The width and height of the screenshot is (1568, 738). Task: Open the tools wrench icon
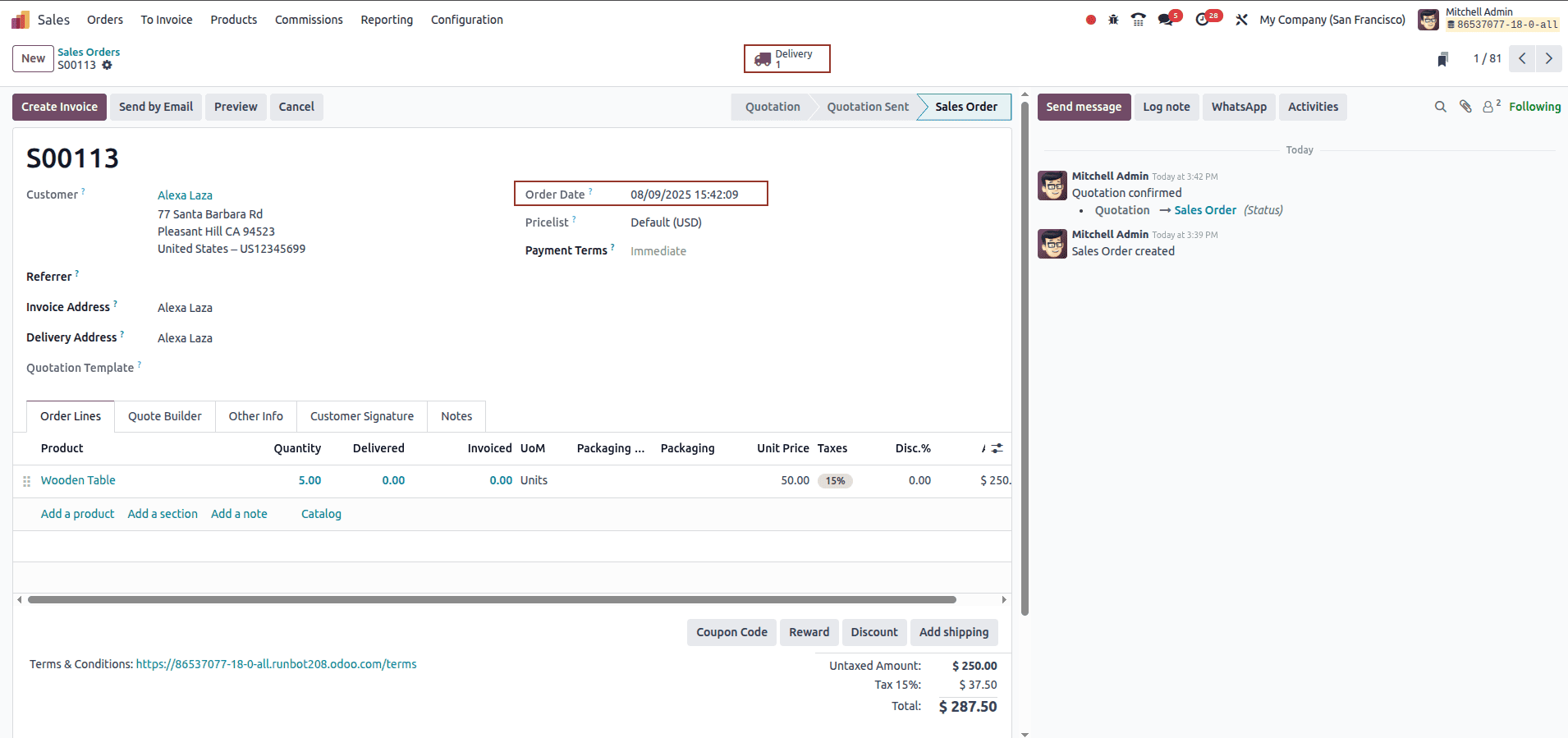[x=1242, y=20]
